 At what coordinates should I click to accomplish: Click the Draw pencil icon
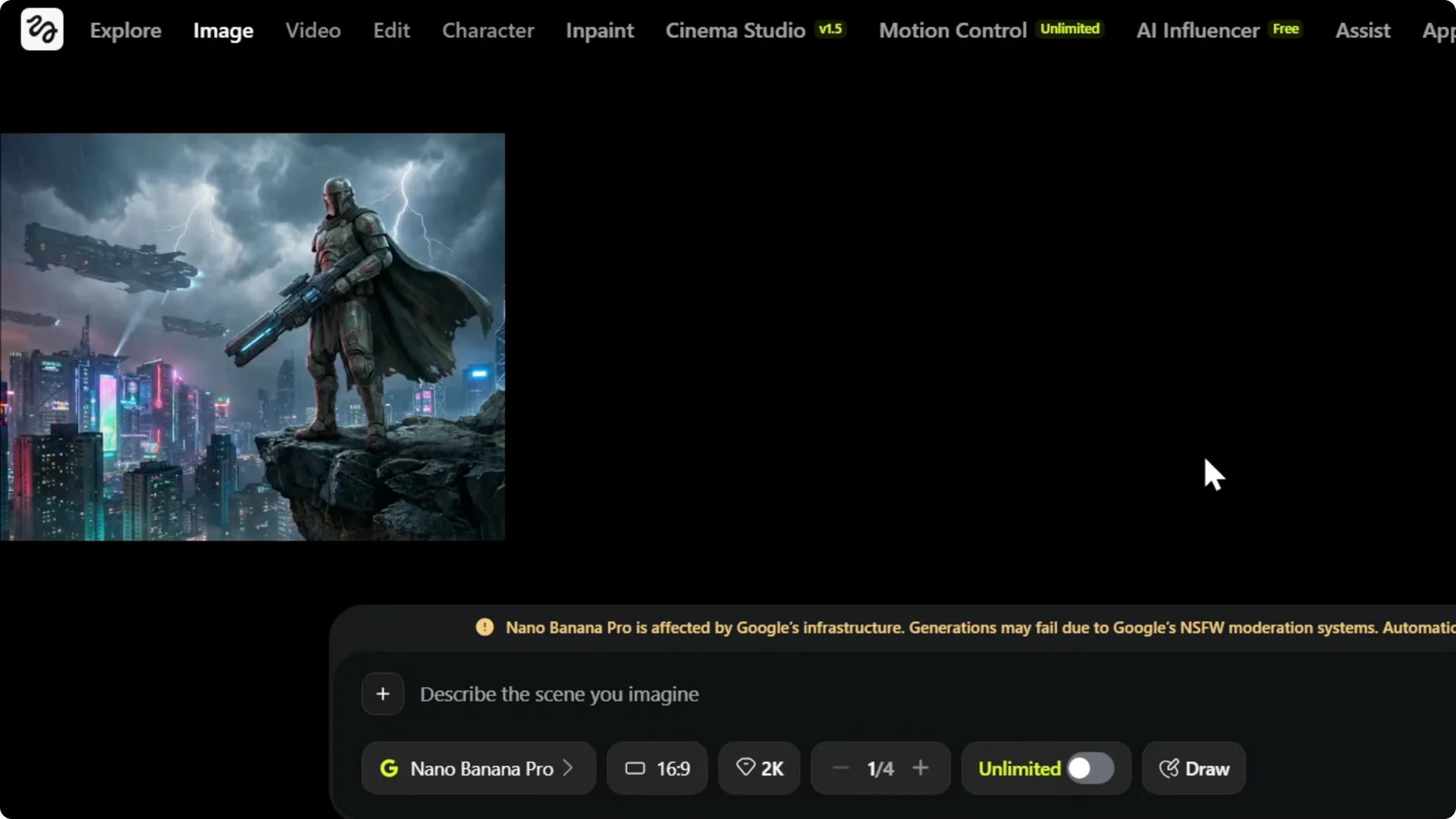tap(1169, 768)
